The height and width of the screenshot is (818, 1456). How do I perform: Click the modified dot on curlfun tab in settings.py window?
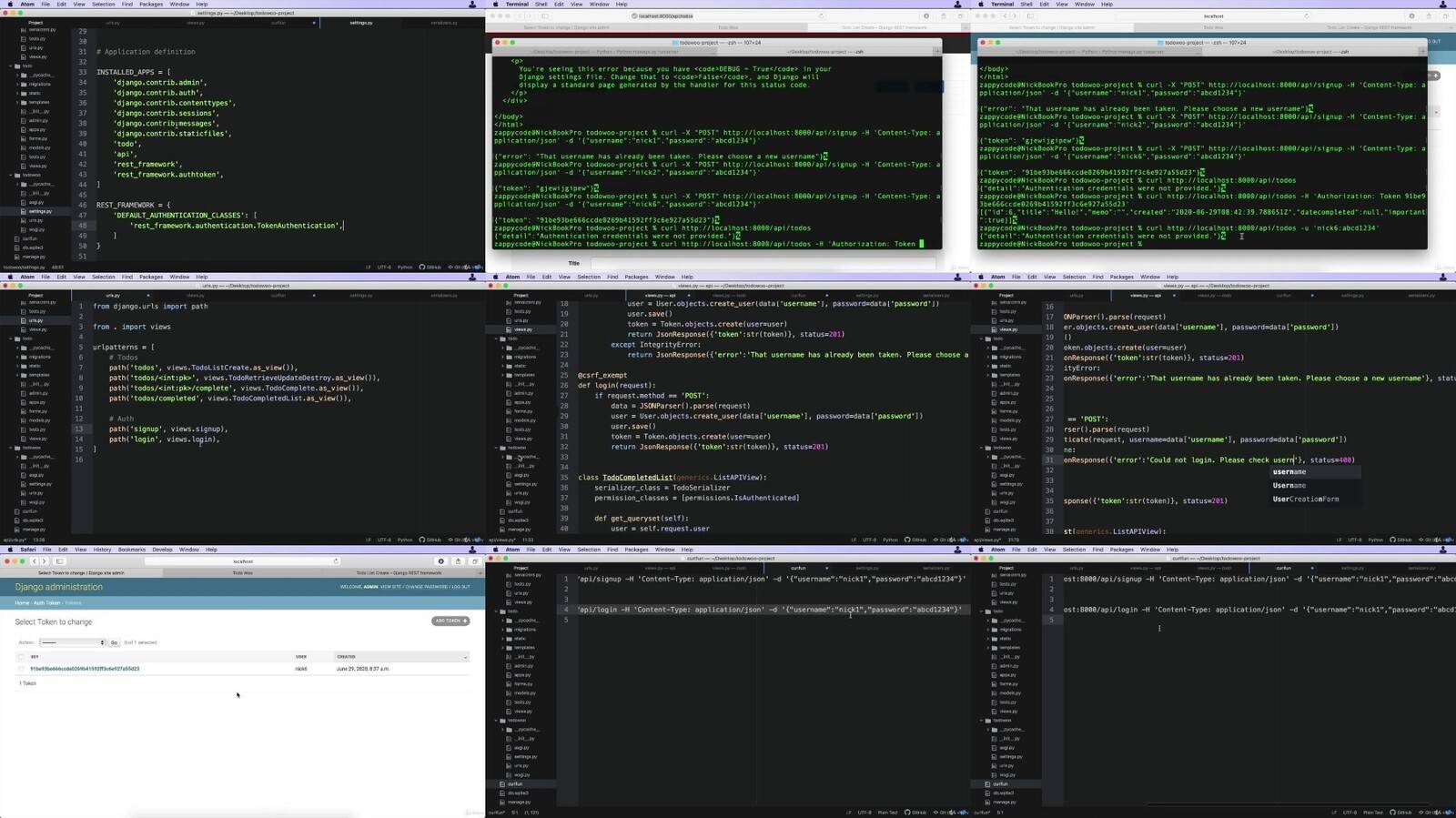click(x=314, y=23)
